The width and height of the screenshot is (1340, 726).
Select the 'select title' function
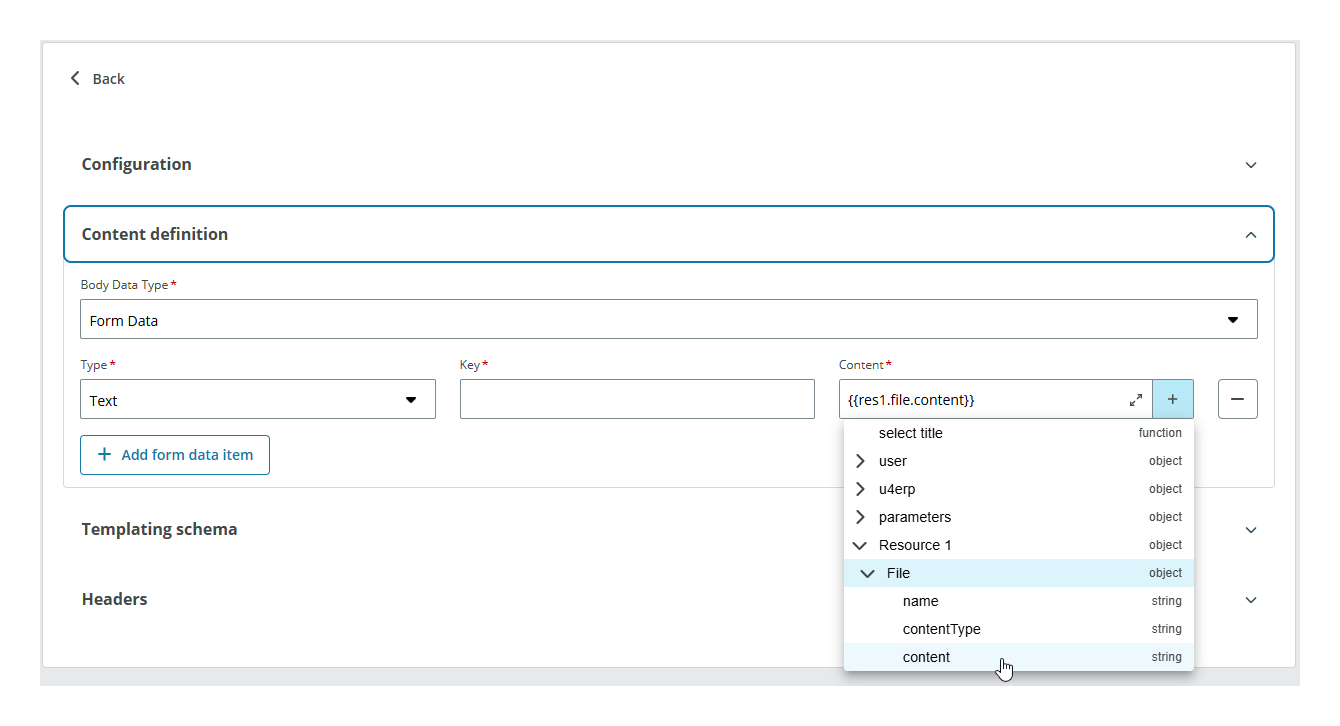coord(910,433)
